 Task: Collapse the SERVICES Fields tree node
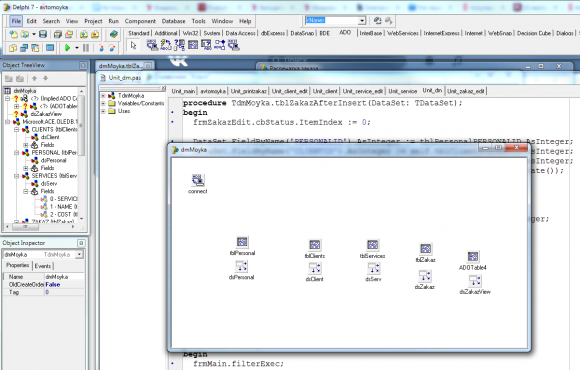(26, 191)
